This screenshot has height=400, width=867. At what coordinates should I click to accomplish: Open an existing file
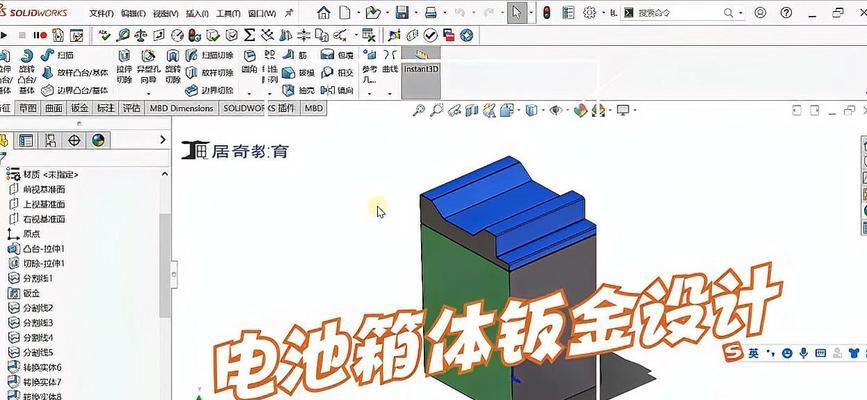373,13
